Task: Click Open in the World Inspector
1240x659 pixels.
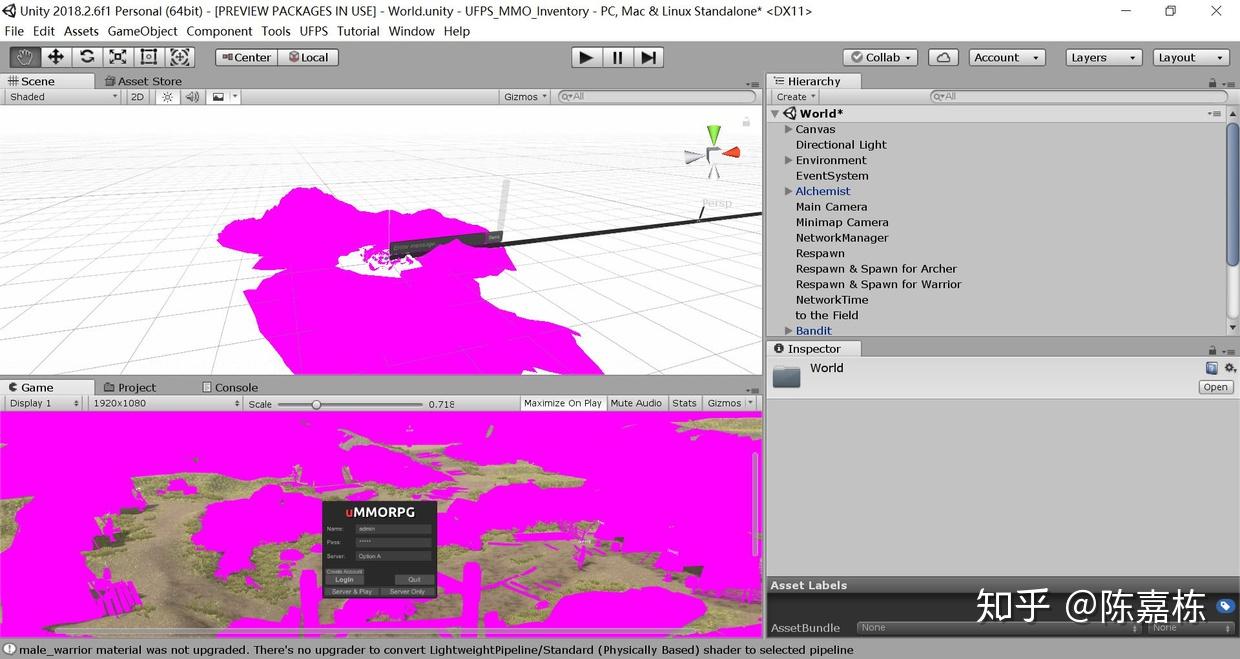Action: (1214, 387)
